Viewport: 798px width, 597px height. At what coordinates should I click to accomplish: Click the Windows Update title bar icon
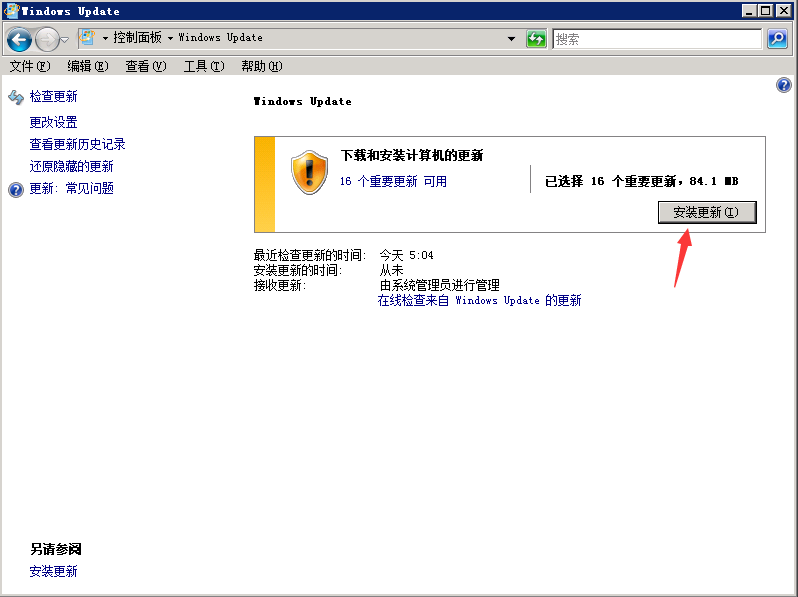click(x=11, y=11)
